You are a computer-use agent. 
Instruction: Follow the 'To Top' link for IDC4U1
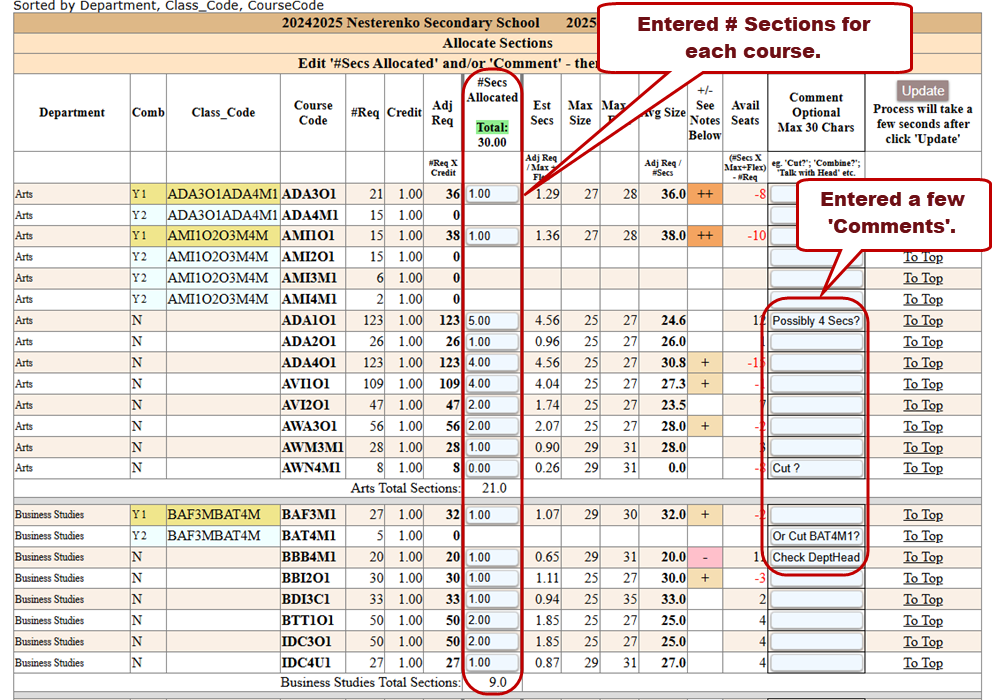pyautogui.click(x=923, y=663)
